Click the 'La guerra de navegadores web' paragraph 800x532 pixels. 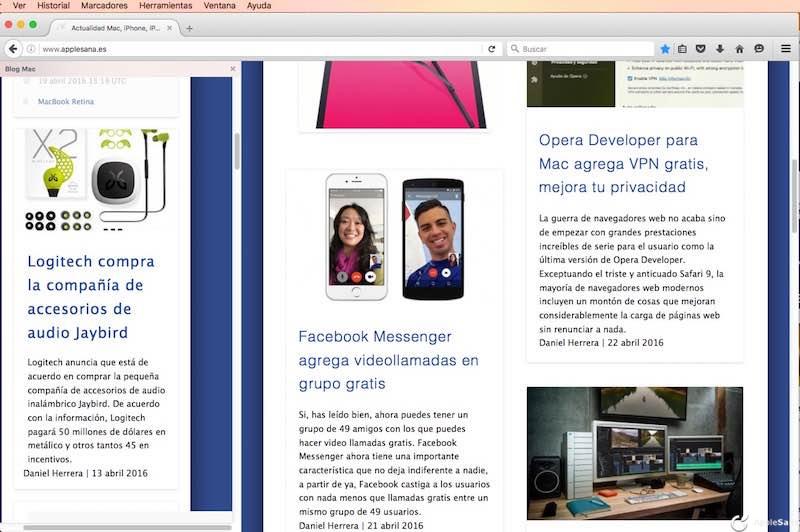click(x=632, y=273)
